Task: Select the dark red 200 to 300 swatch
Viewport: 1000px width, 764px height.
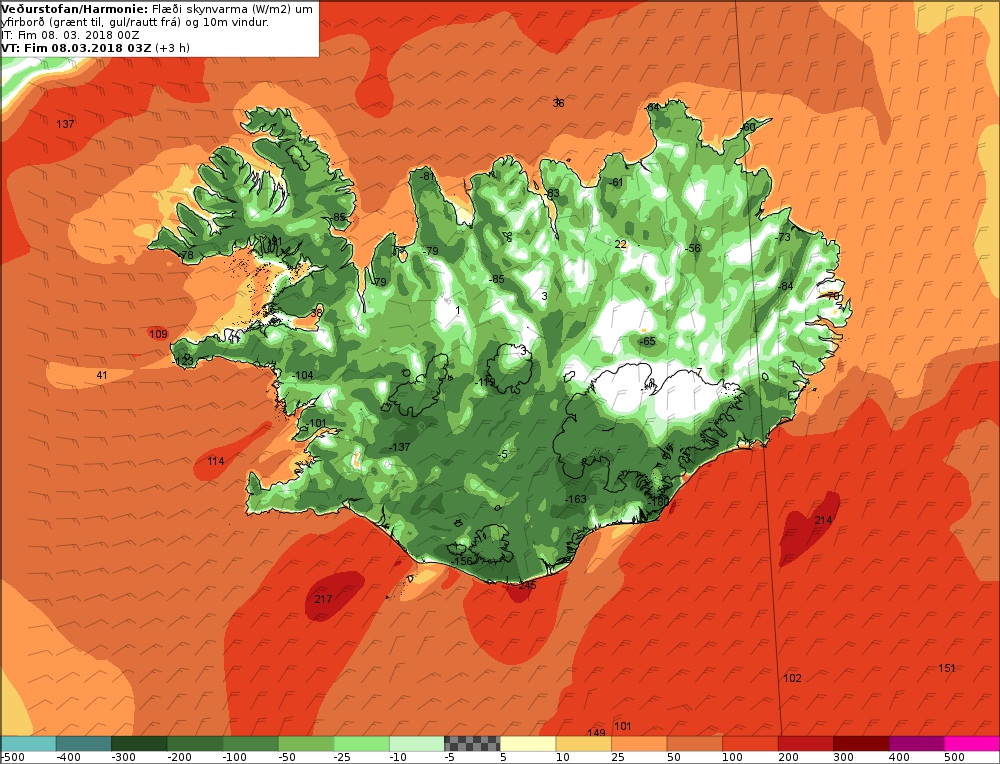Action: click(x=805, y=744)
